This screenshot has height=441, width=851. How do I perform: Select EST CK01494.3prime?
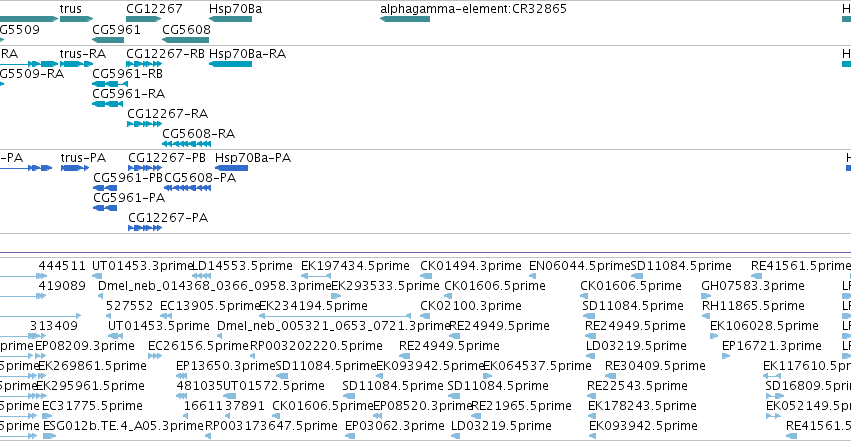pos(471,266)
